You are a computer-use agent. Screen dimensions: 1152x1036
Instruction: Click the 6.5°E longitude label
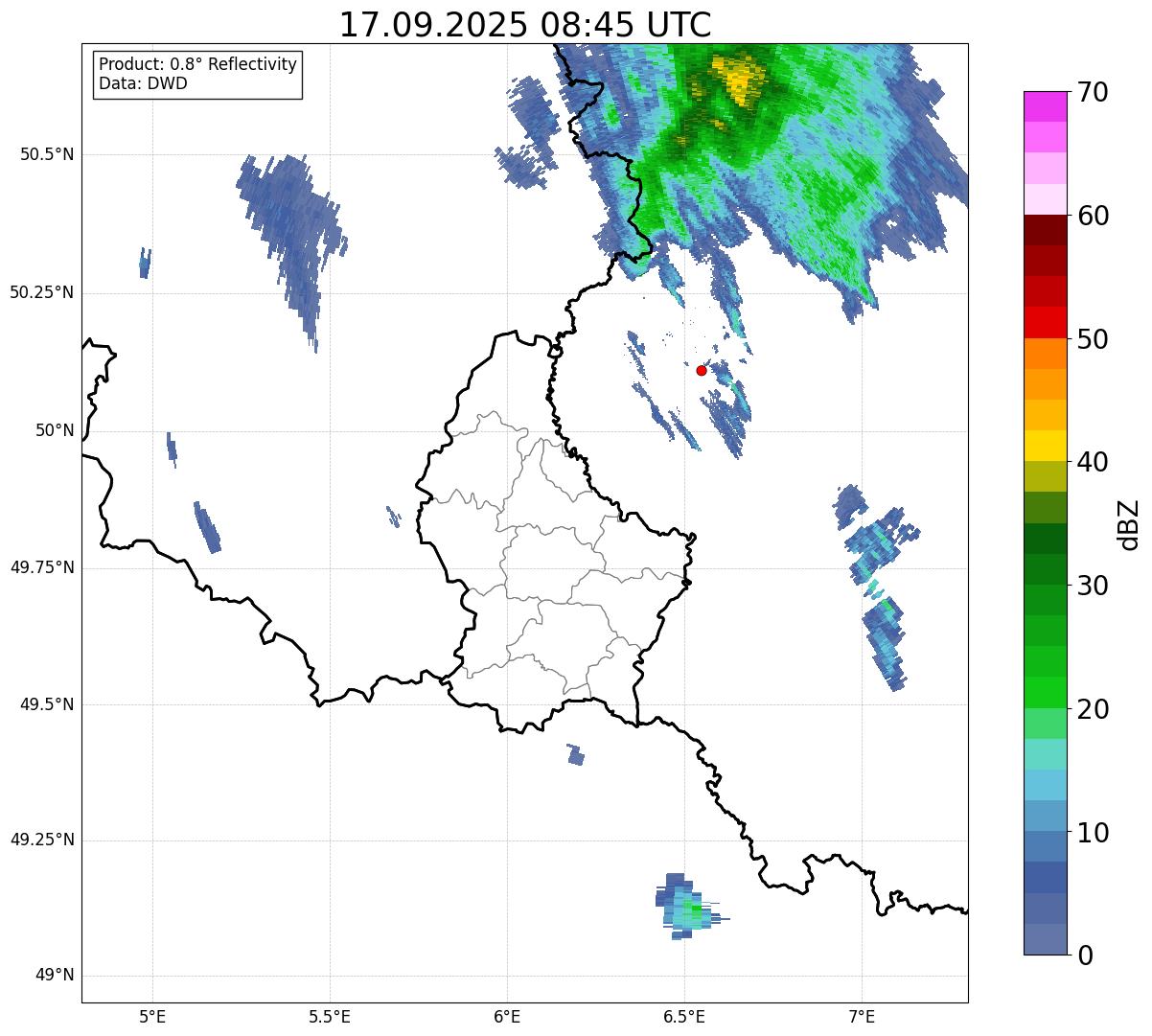pos(684,1017)
